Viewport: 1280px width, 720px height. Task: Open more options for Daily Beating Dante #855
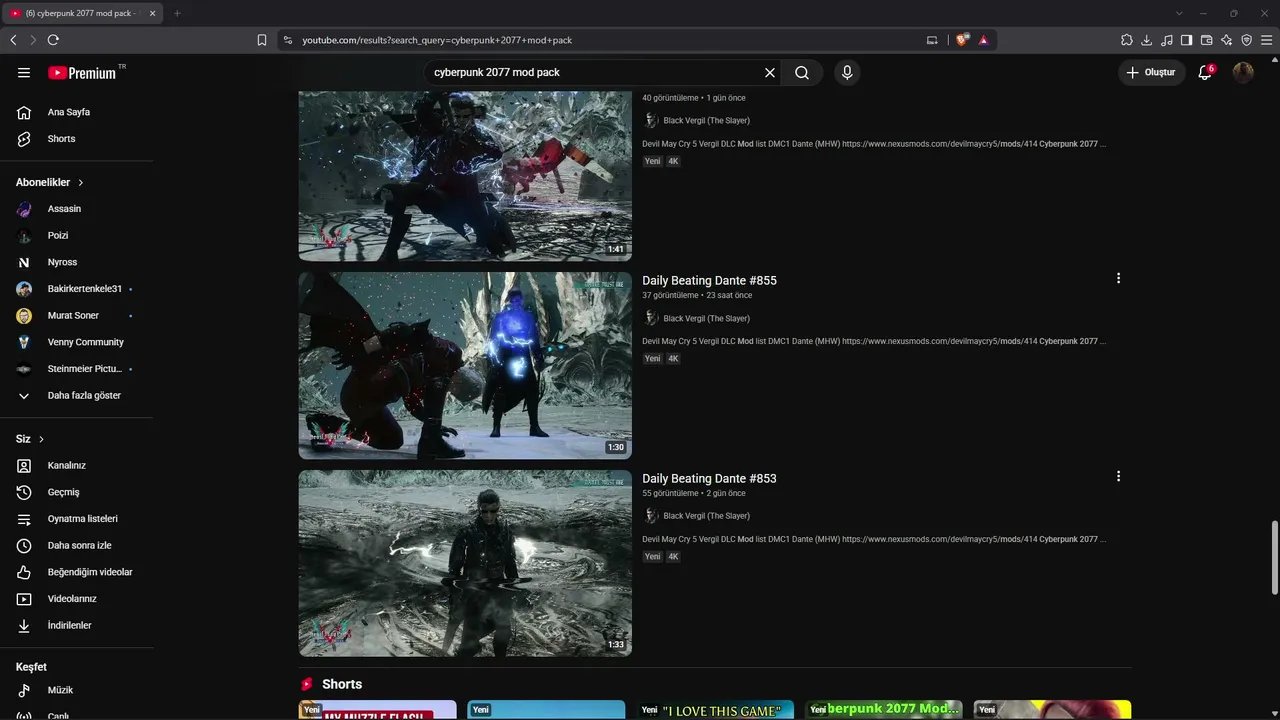click(x=1118, y=279)
